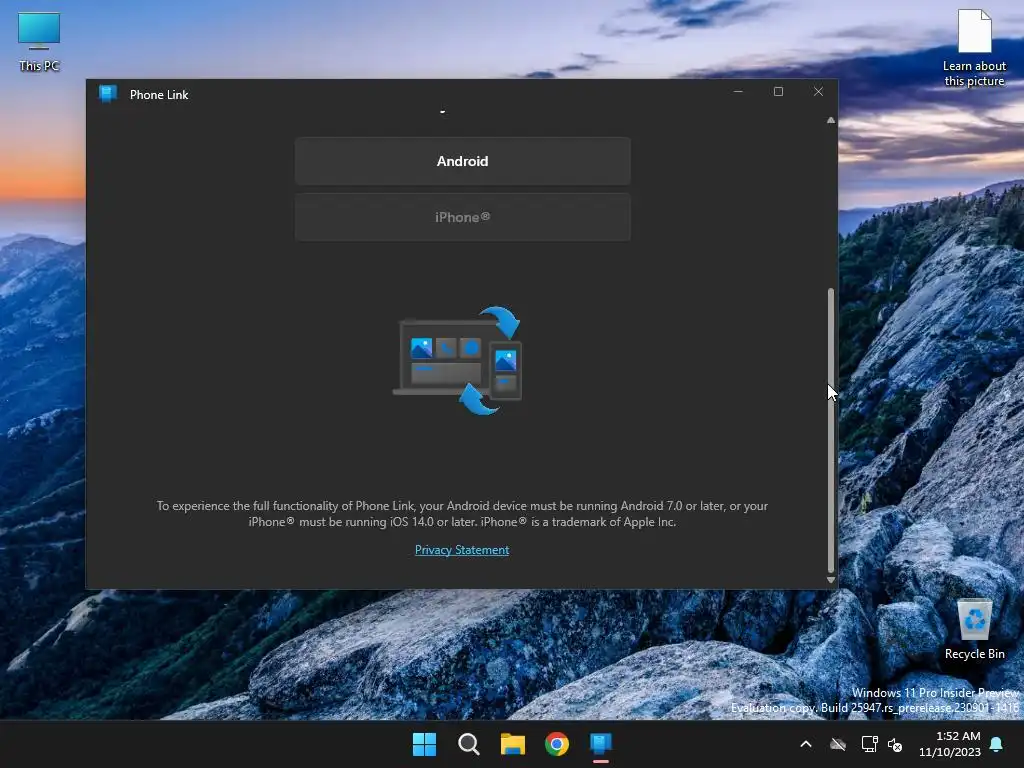The image size is (1024, 768).
Task: Launch Google Chrome from taskbar
Action: (556, 744)
